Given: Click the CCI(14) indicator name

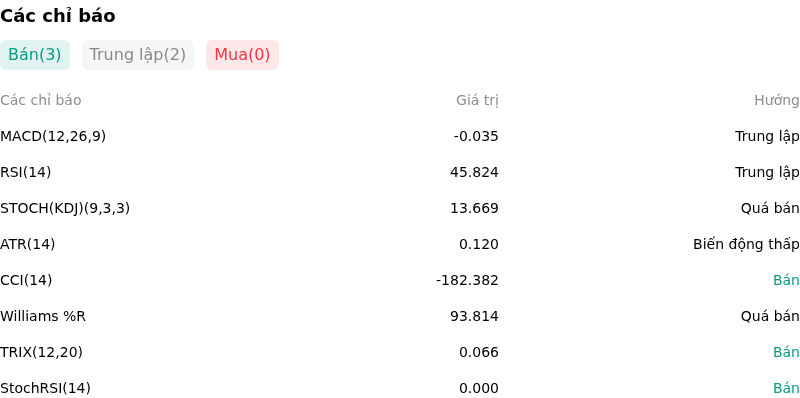Looking at the screenshot, I should (26, 280).
